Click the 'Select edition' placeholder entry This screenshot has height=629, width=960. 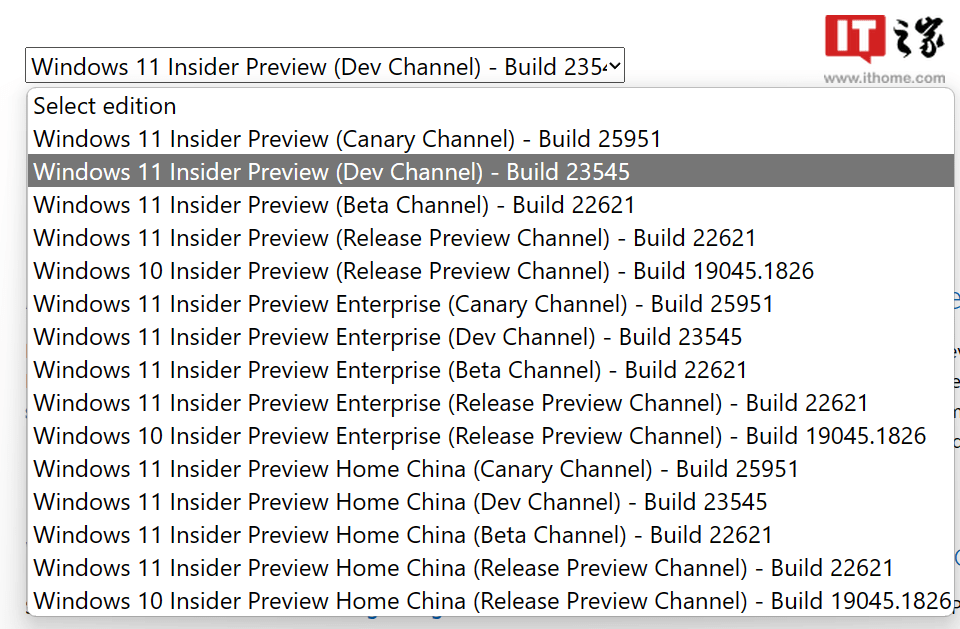tap(104, 105)
